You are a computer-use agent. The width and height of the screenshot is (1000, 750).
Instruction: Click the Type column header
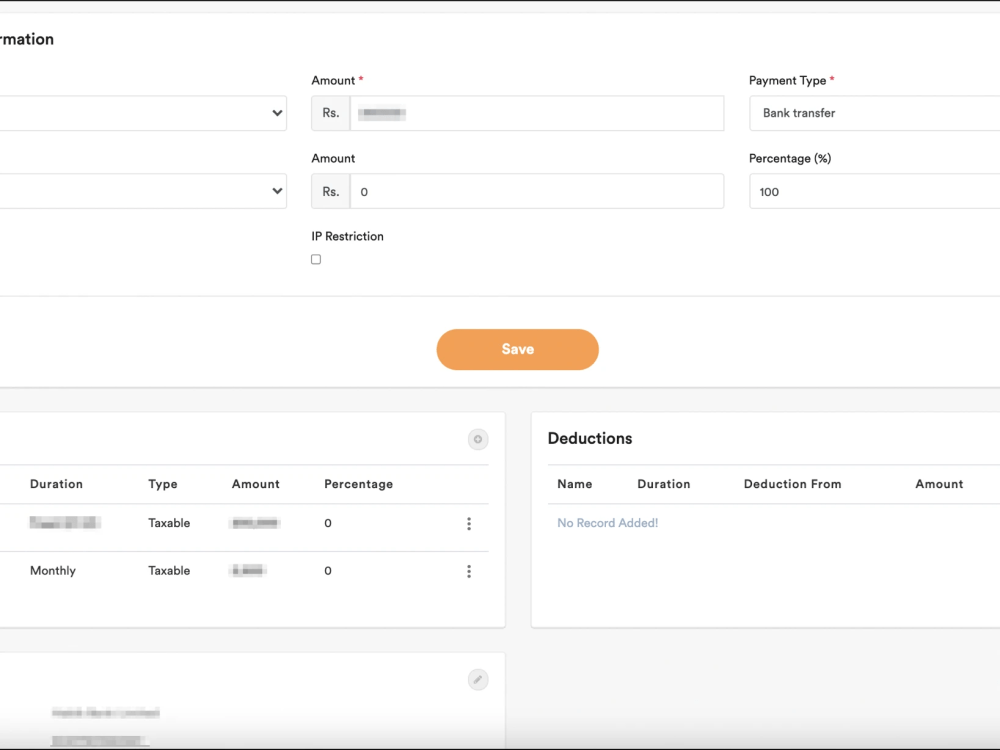[163, 484]
